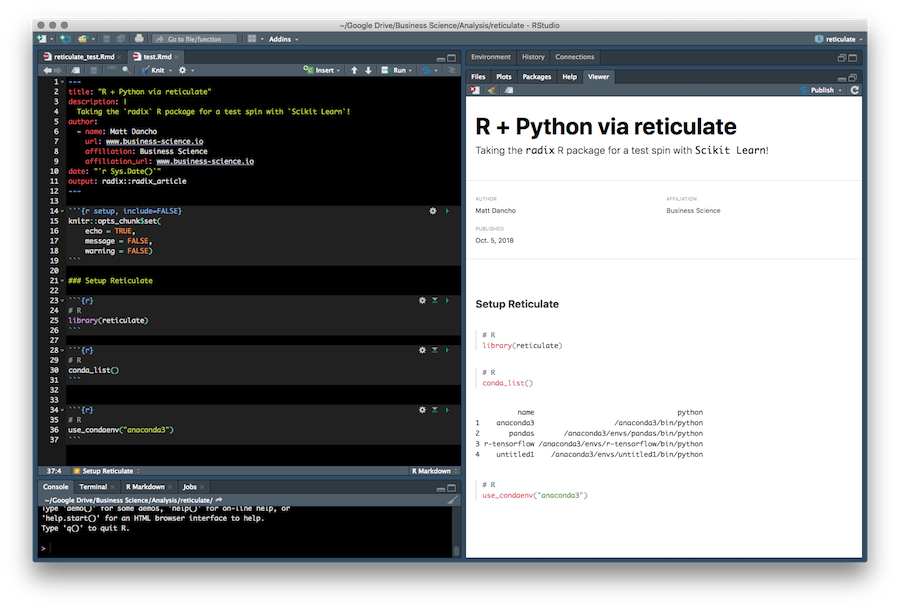Image resolution: width=900 pixels, height=609 pixels.
Task: Show document in new window icon
Action: point(75,70)
